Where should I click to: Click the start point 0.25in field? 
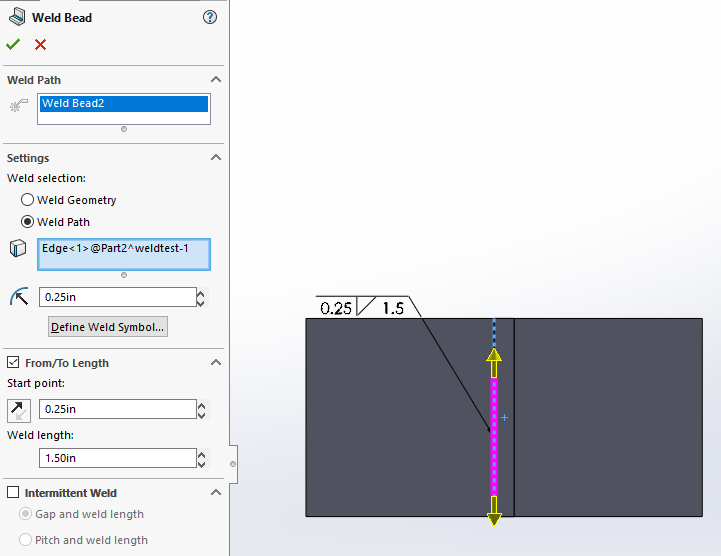point(118,409)
